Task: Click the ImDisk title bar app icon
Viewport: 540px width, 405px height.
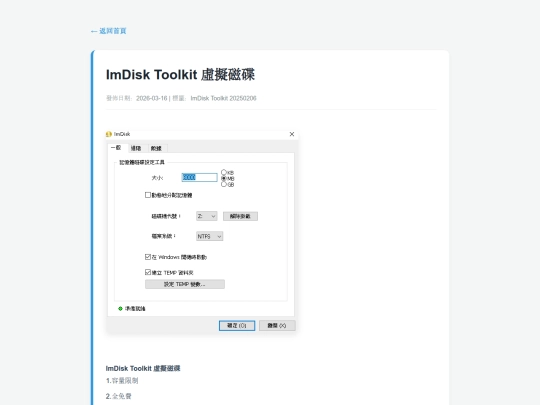Action: [x=109, y=134]
